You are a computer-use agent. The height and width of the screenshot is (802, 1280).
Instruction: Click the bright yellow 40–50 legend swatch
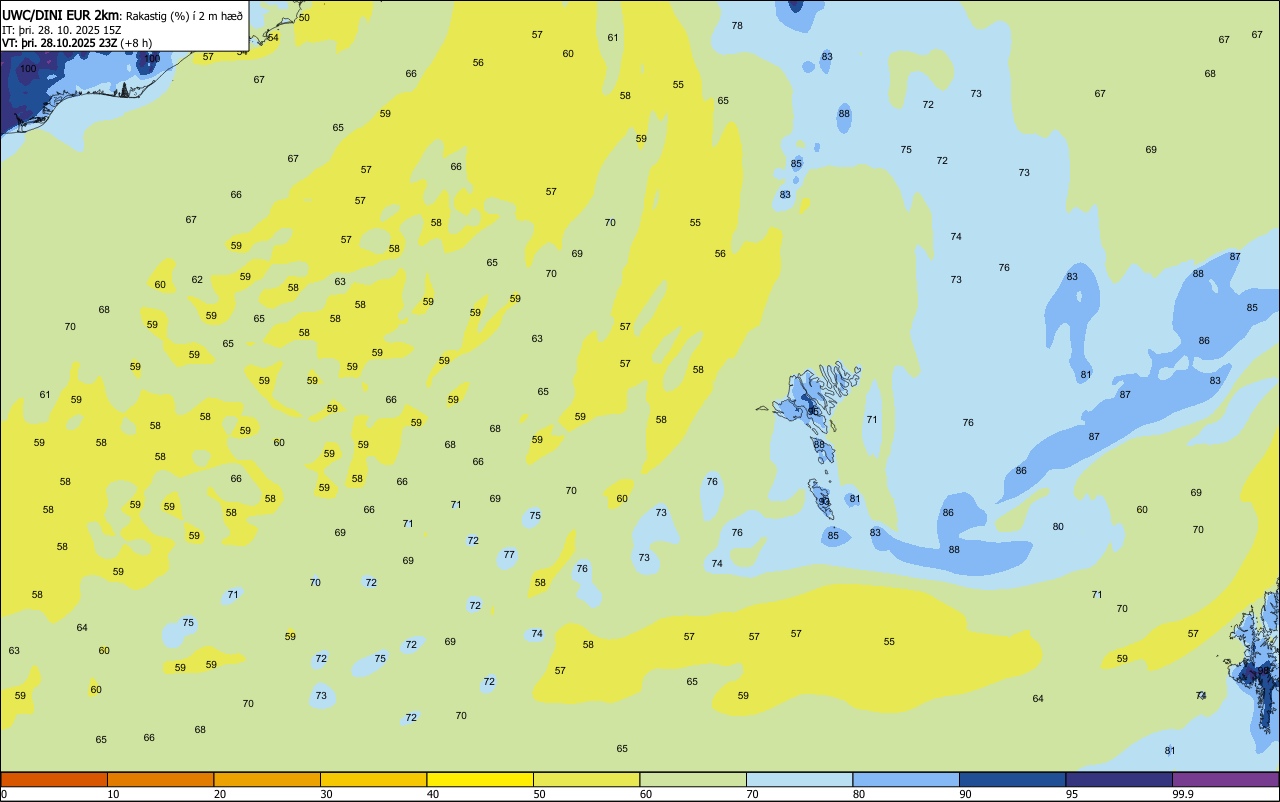coord(480,779)
